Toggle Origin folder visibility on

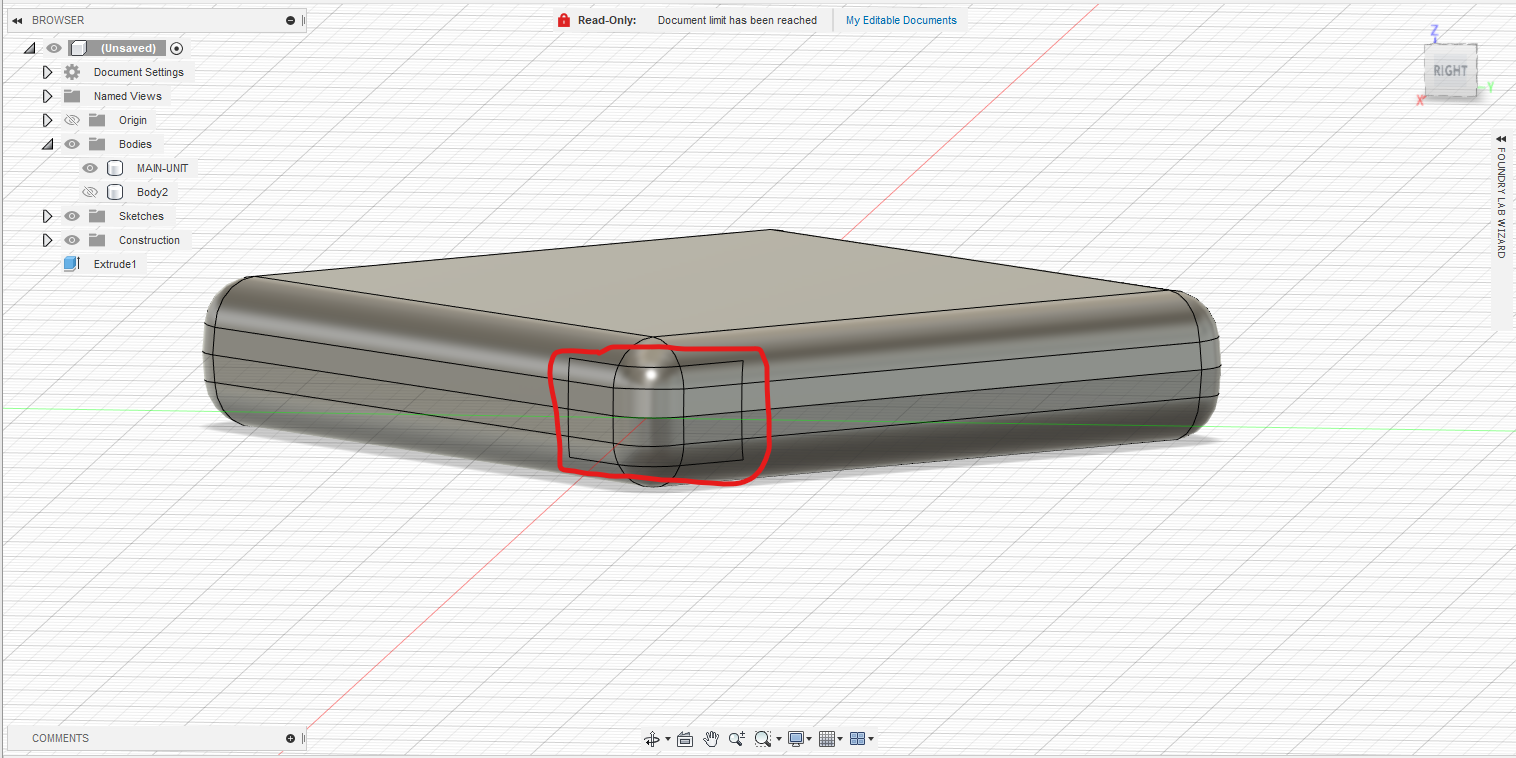[71, 119]
